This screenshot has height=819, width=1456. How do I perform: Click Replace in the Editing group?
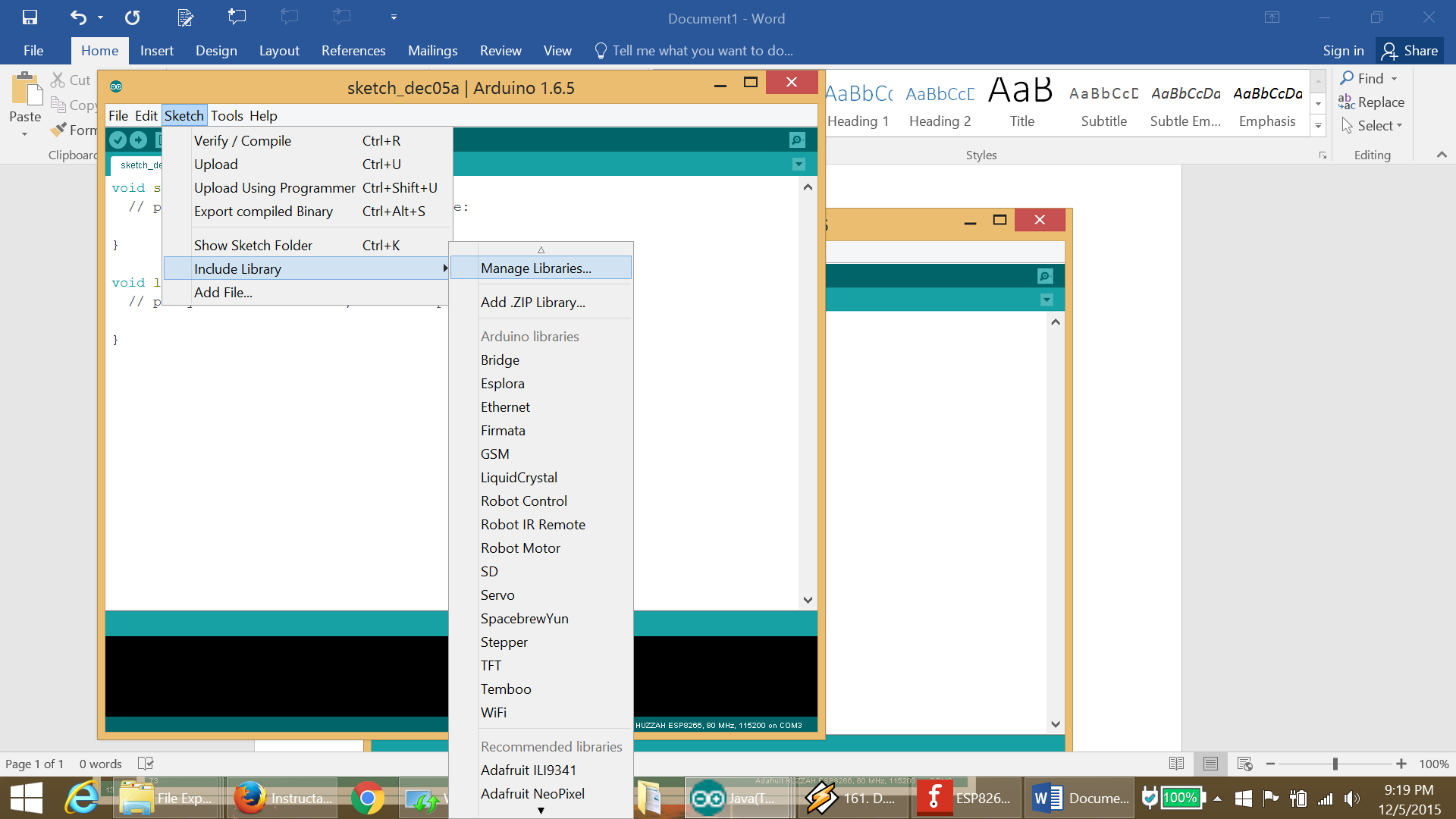tap(1372, 102)
